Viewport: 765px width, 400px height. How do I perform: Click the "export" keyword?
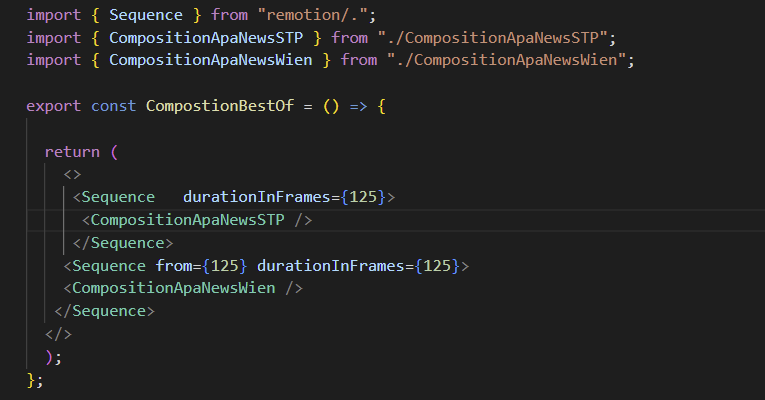[x=54, y=106]
